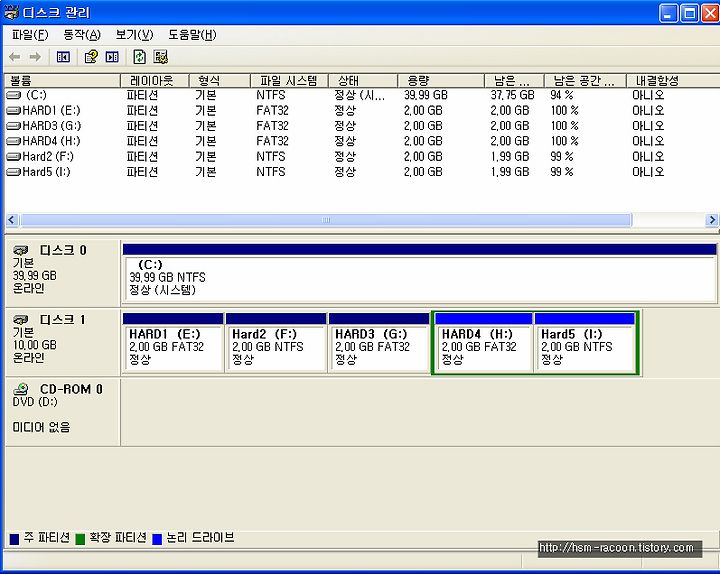Image resolution: width=720 pixels, height=574 pixels.
Task: Click the CD-ROM 0 label
Action: (x=71, y=389)
